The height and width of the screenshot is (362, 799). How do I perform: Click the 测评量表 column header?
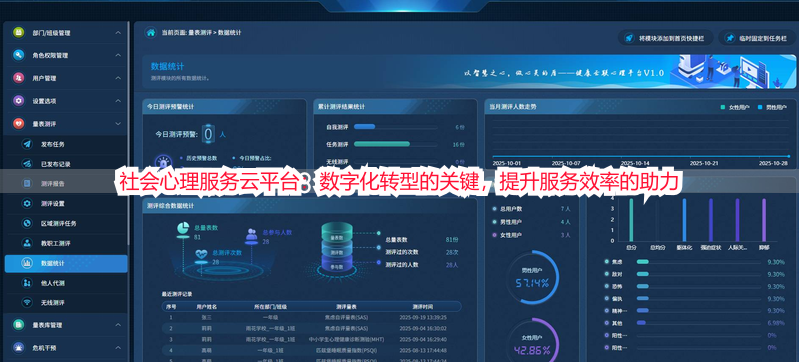346,306
